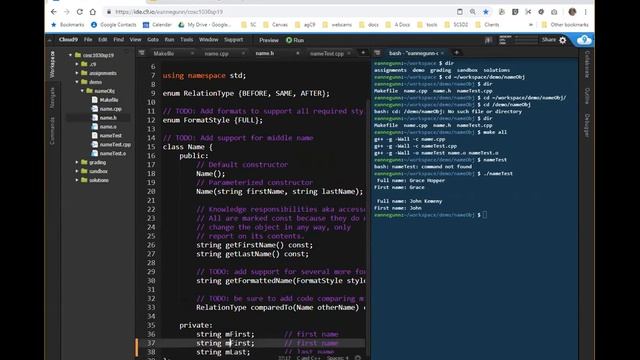
Task: Select nameTest.o in the file tree
Action: point(113,153)
